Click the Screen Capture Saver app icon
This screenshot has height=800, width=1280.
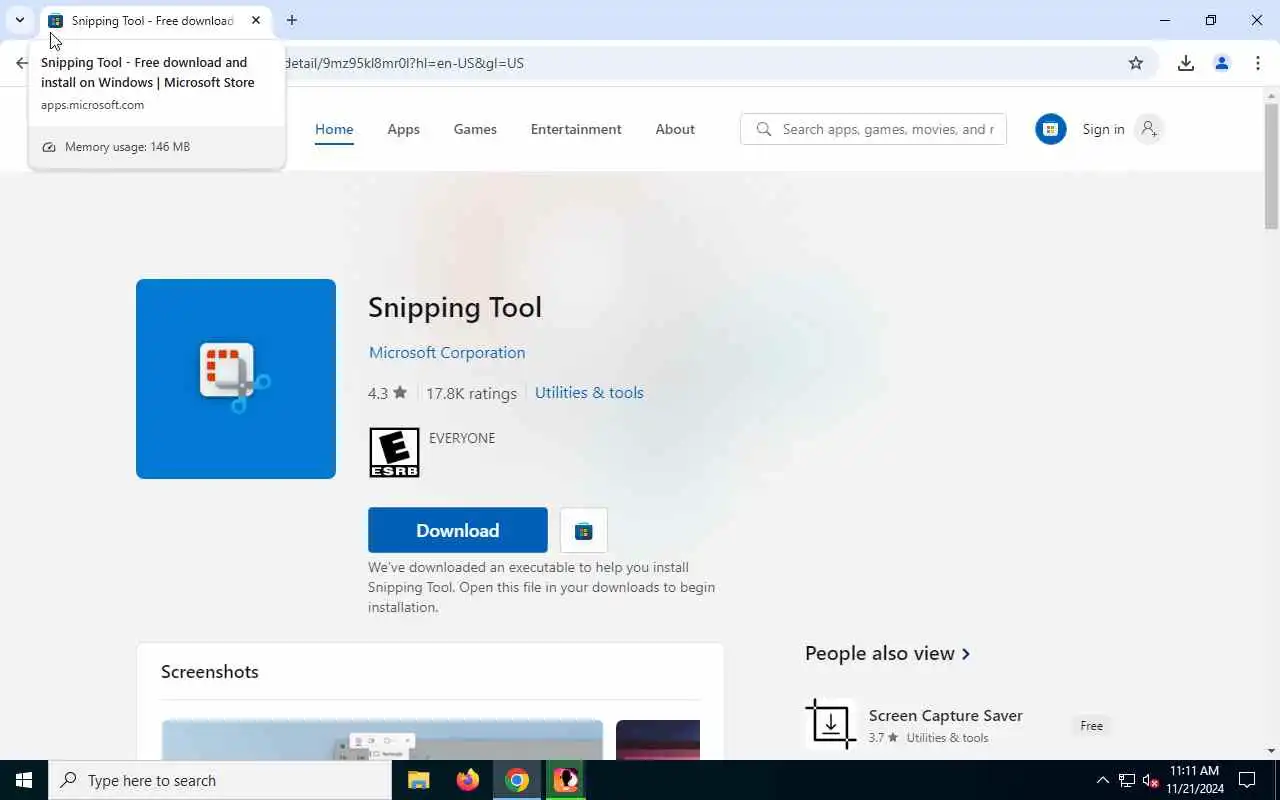(831, 724)
